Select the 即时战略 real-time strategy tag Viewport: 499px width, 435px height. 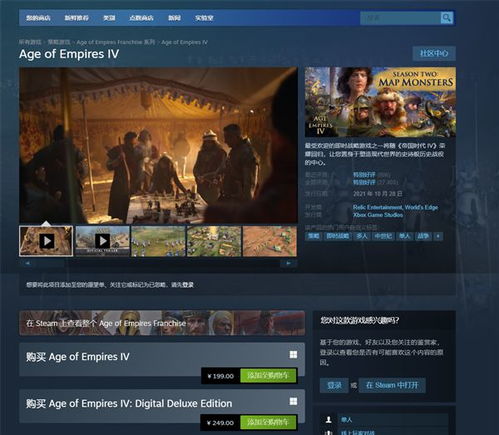tap(338, 236)
